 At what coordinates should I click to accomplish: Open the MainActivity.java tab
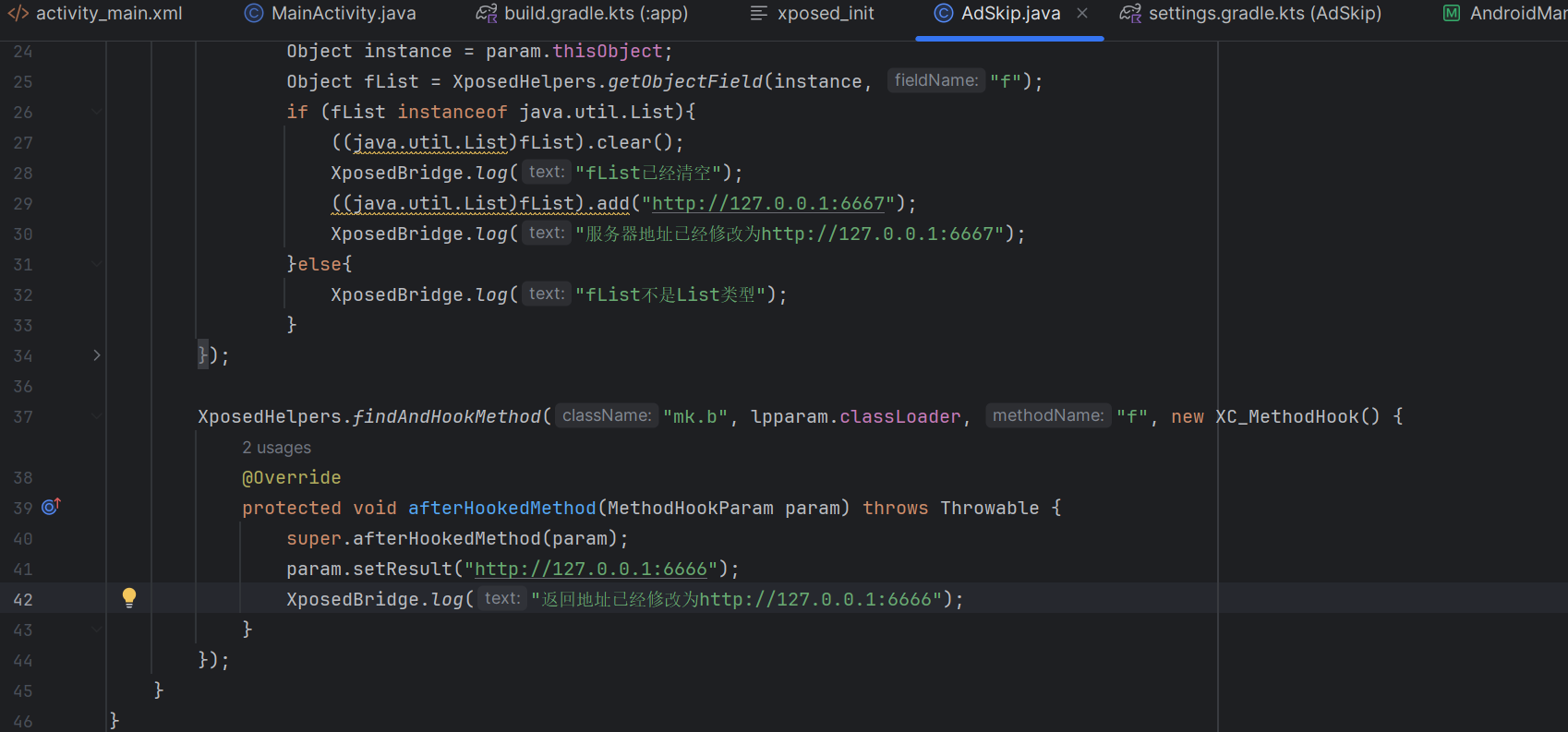(330, 14)
